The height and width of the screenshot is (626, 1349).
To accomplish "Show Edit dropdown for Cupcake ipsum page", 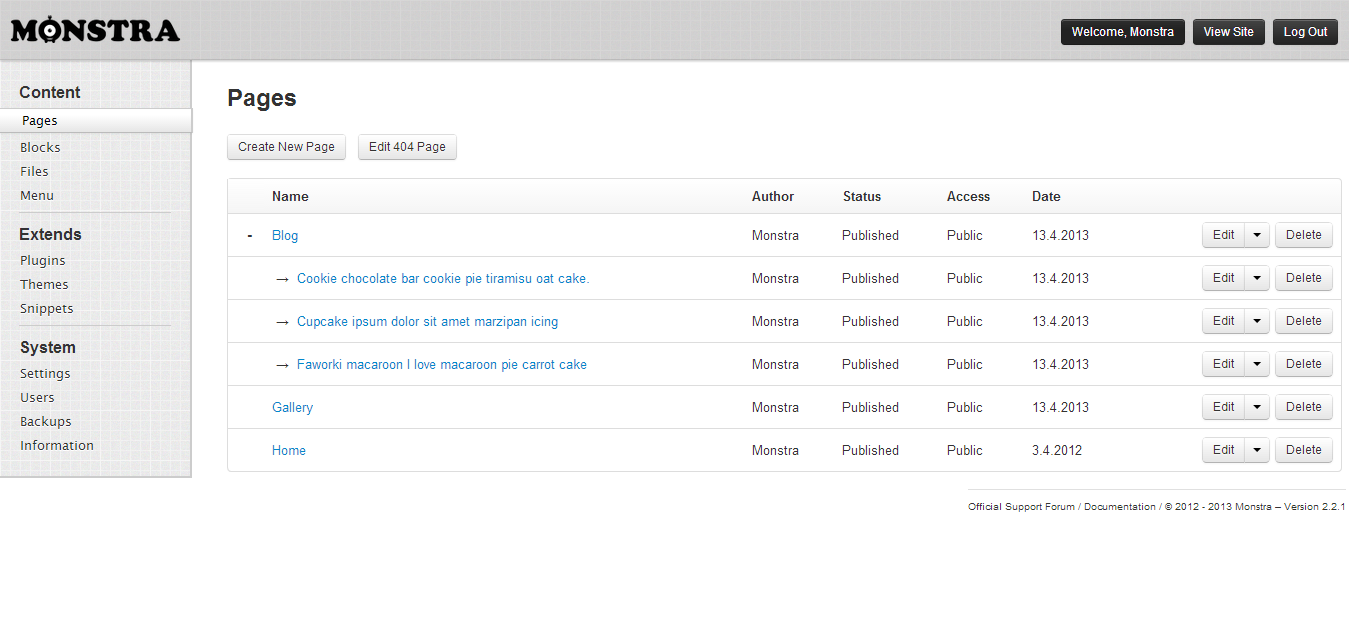I will tap(1257, 322).
